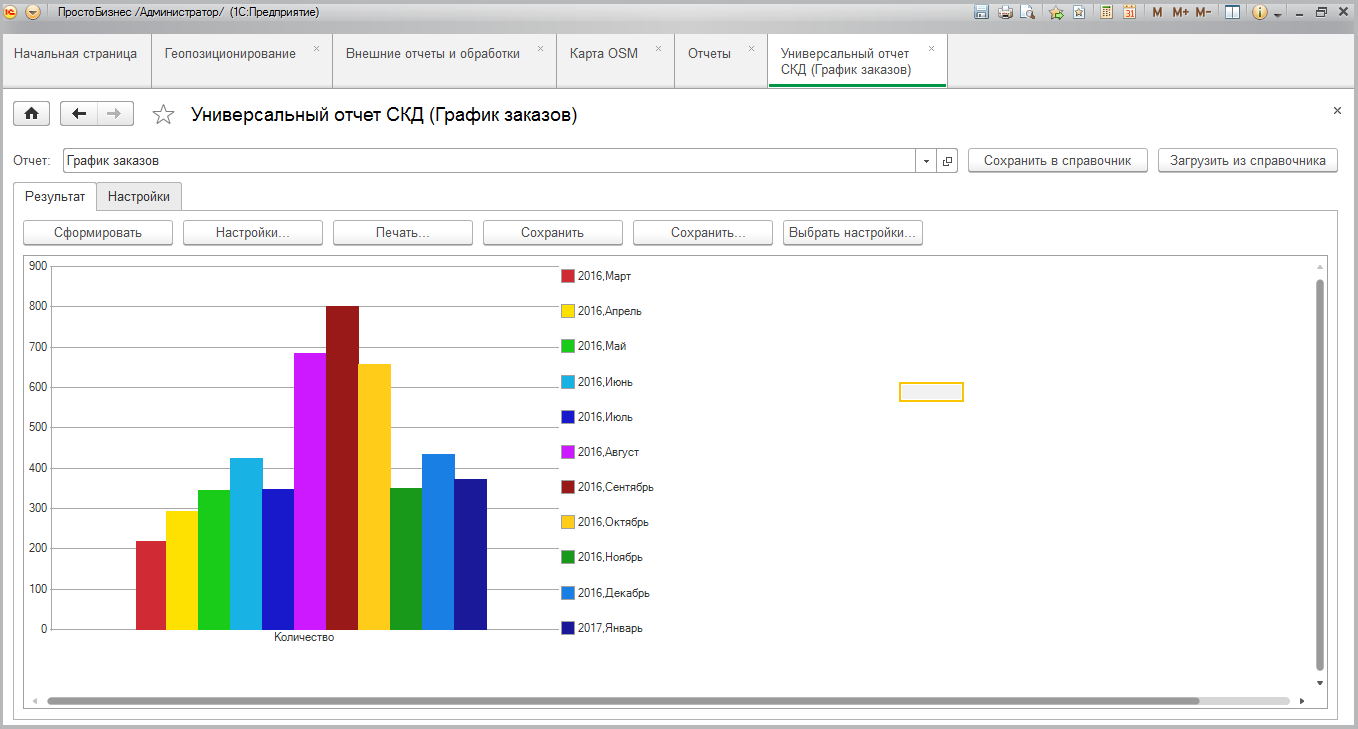This screenshot has width=1358, height=729.
Task: Navigate back with the left arrow
Action: point(79,114)
